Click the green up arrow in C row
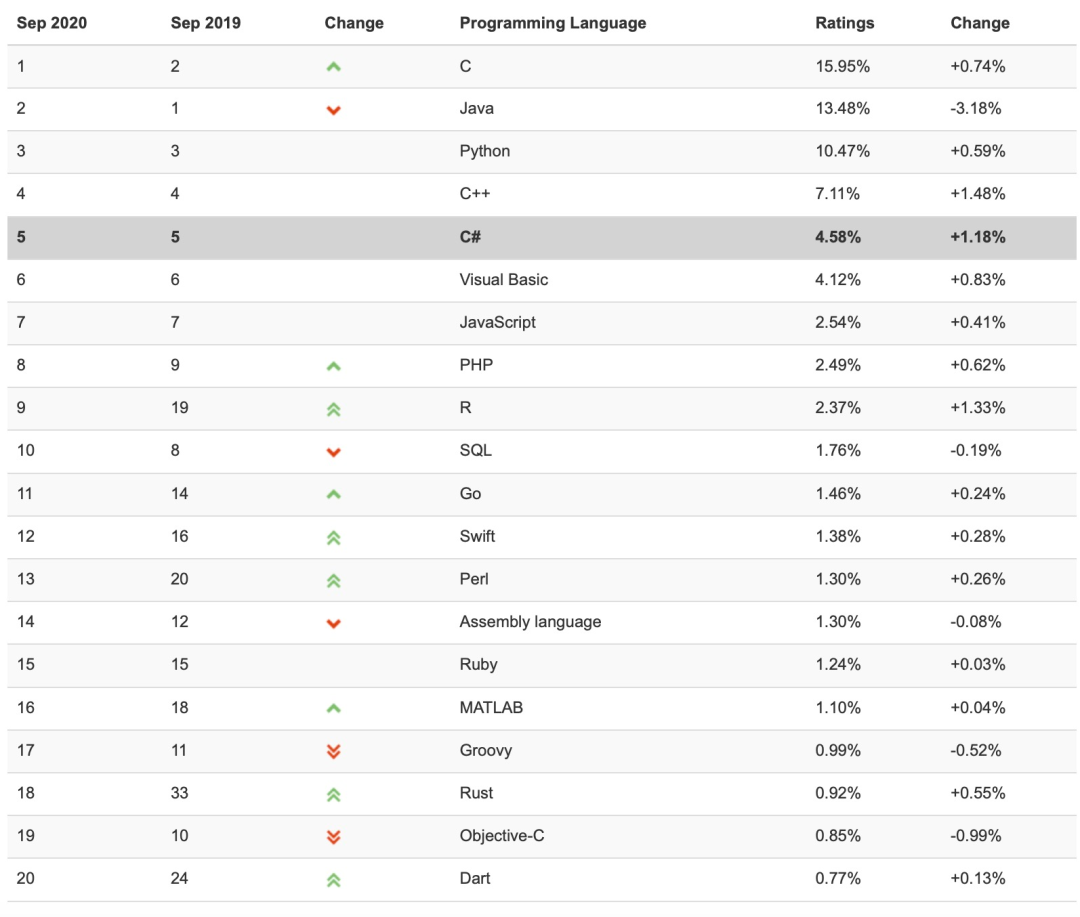 [333, 67]
